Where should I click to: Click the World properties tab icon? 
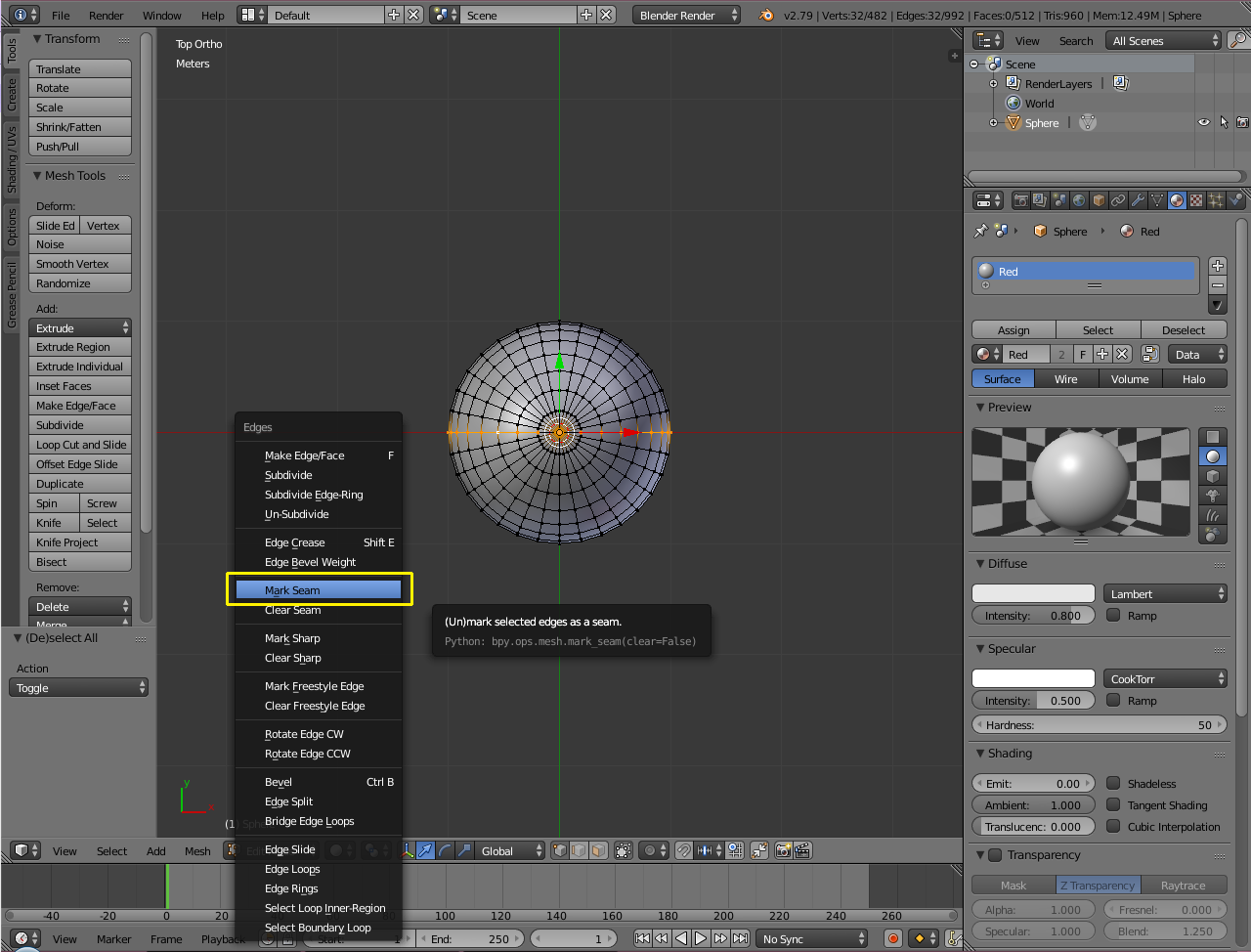pos(1079,200)
